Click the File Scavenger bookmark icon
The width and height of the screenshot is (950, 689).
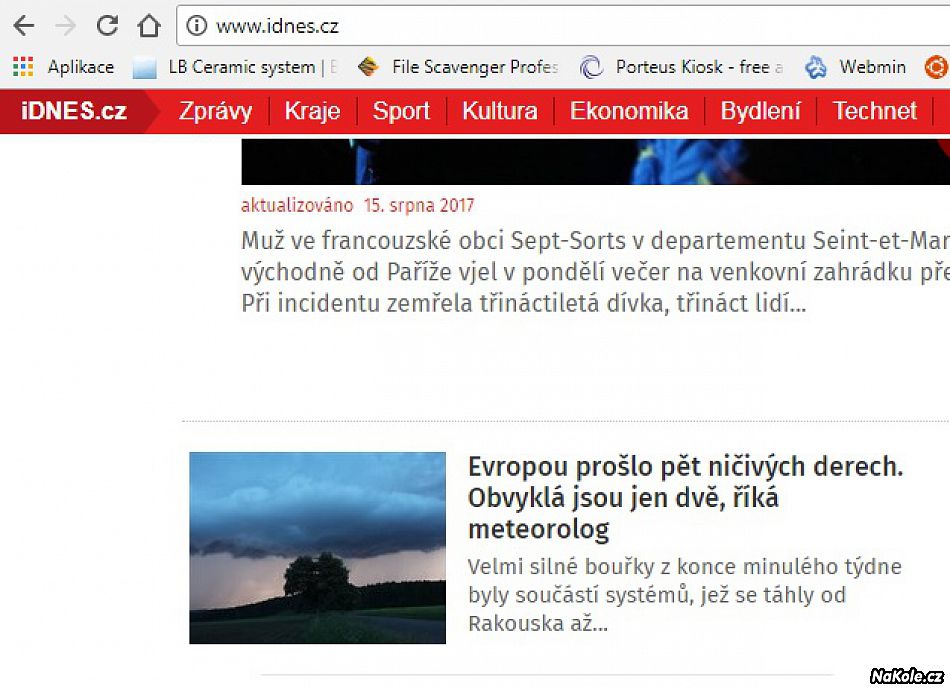(368, 67)
